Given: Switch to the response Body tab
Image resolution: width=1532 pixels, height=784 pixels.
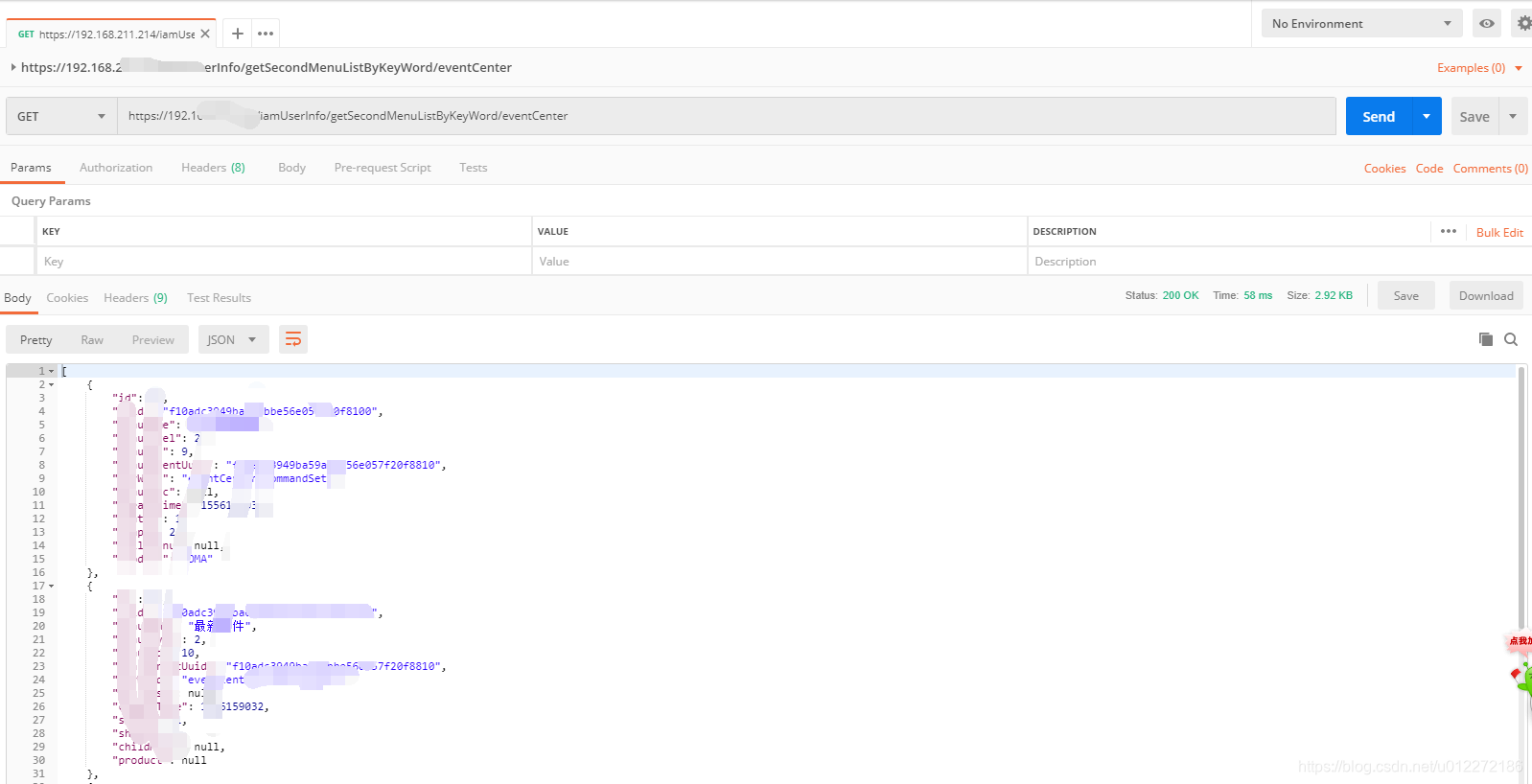Looking at the screenshot, I should (17, 297).
